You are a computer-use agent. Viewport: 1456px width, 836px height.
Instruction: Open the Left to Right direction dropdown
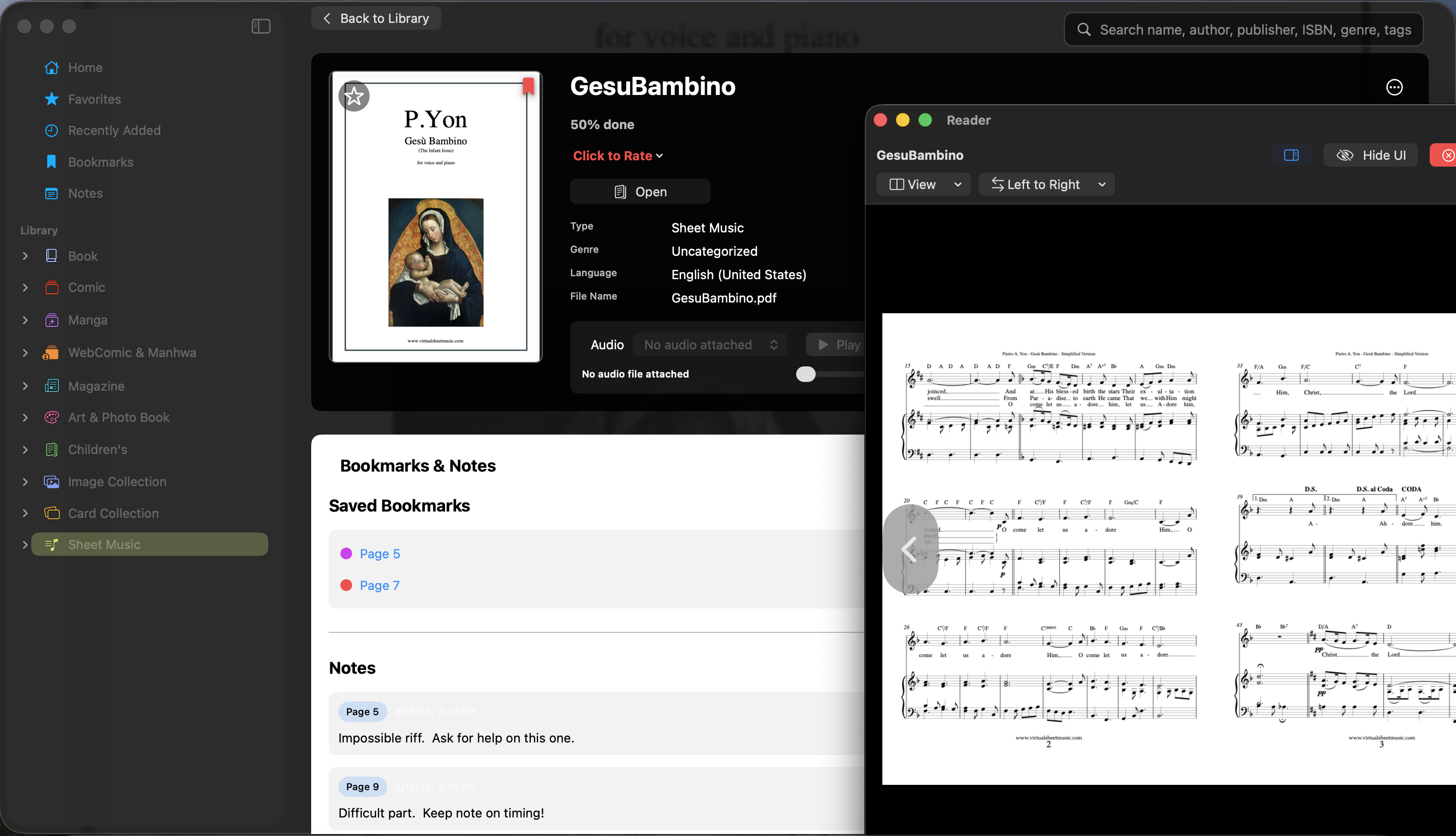(1047, 184)
